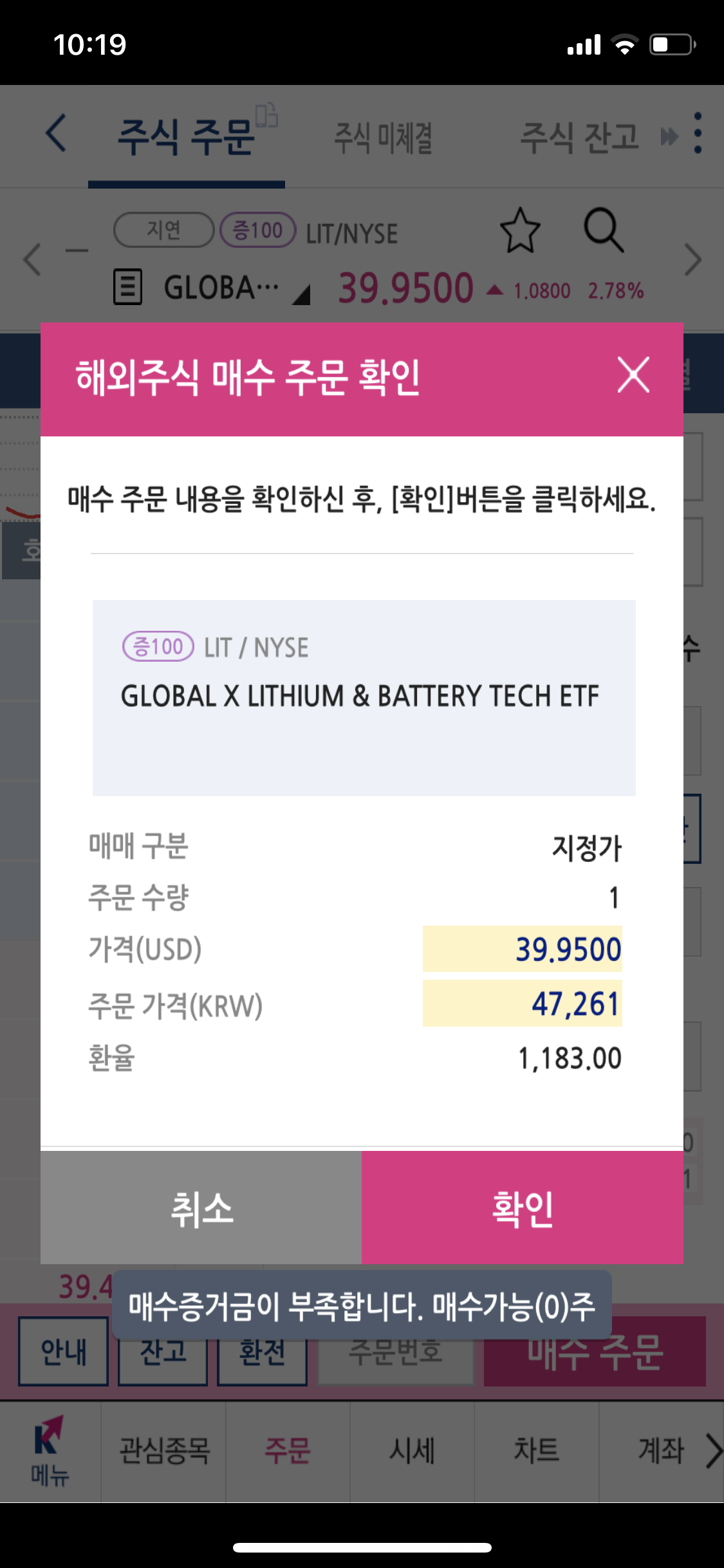
Task: Go to next stock with right chevron
Action: pos(693,260)
